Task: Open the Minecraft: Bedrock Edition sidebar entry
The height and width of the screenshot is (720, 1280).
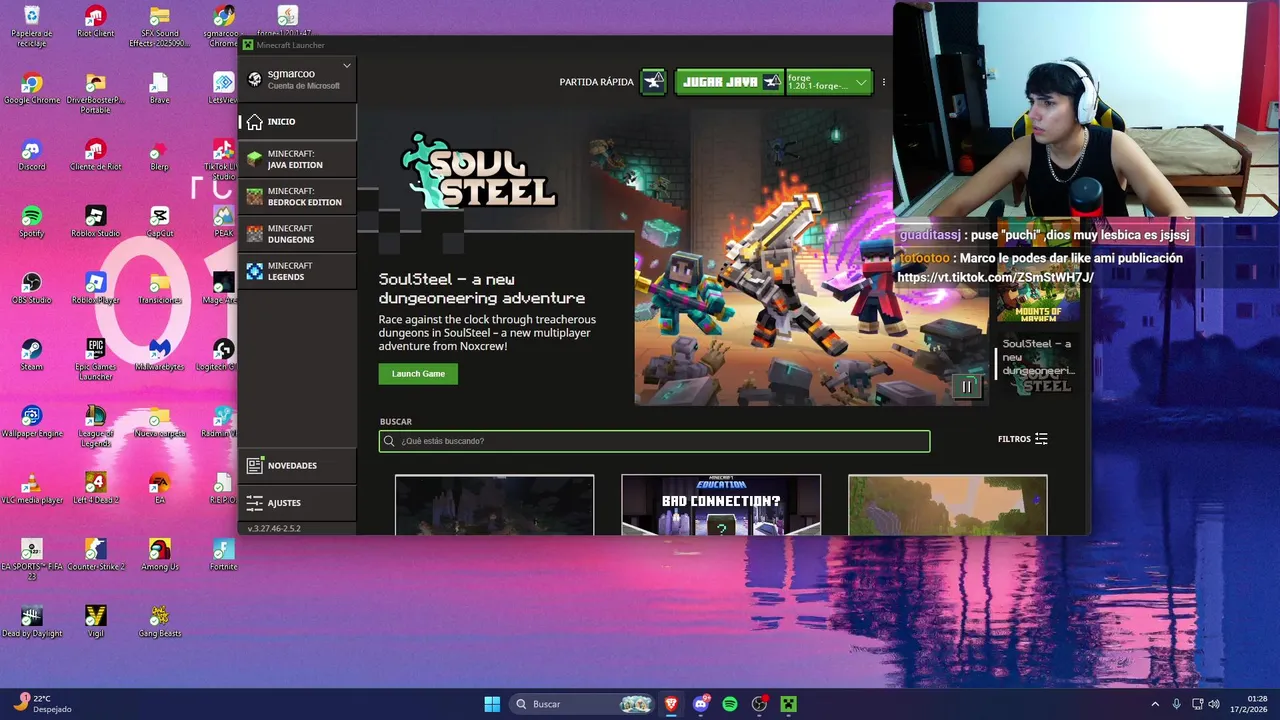Action: tap(297, 196)
